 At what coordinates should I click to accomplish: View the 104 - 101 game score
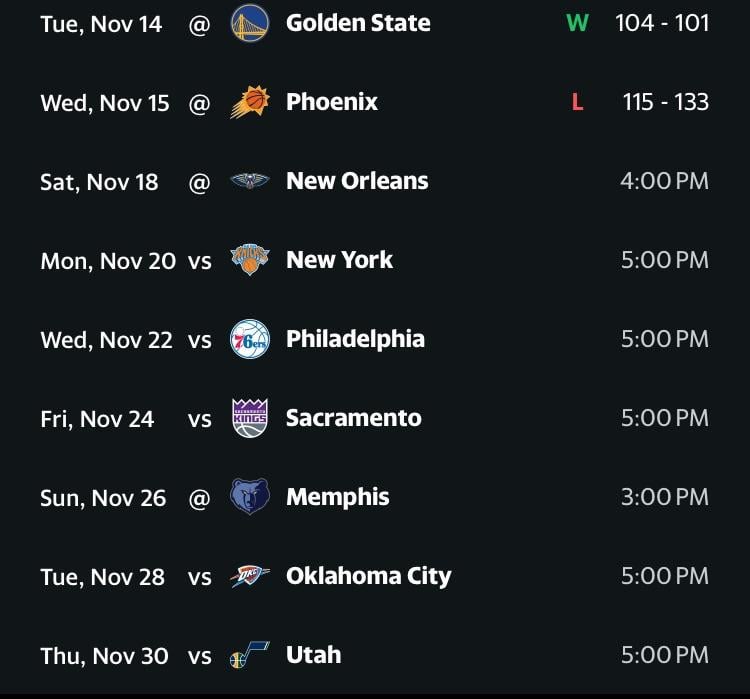662,23
